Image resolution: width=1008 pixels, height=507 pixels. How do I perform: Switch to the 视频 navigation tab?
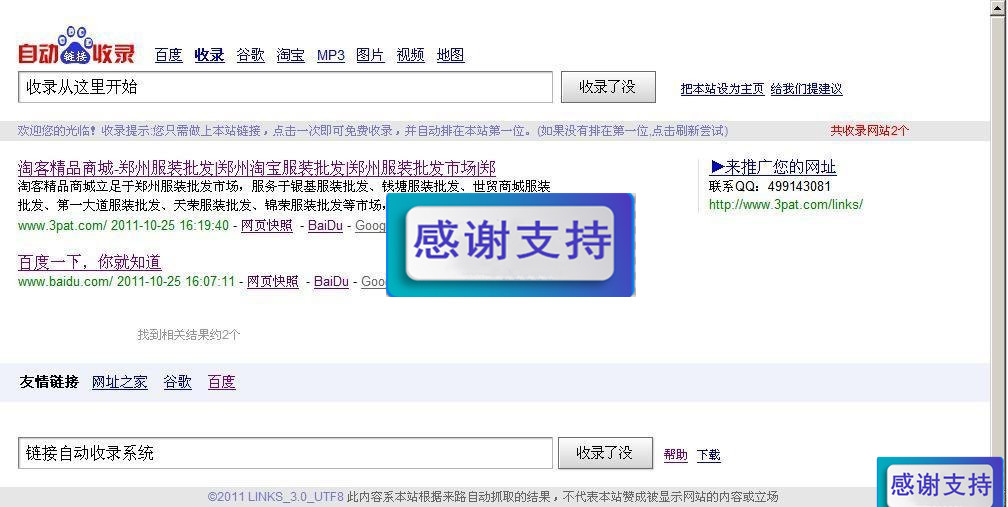[x=410, y=55]
